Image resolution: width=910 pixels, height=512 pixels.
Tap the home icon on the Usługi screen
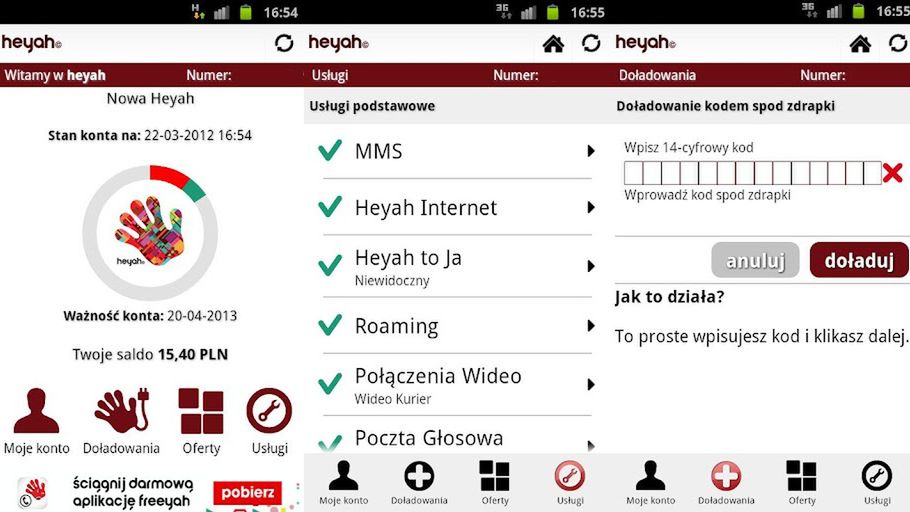click(553, 44)
